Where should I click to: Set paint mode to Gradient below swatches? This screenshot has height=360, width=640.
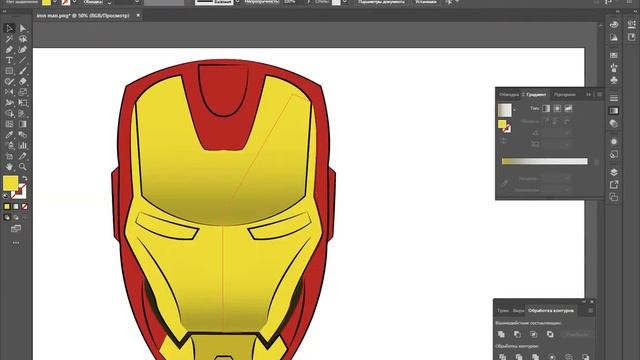pos(16,207)
